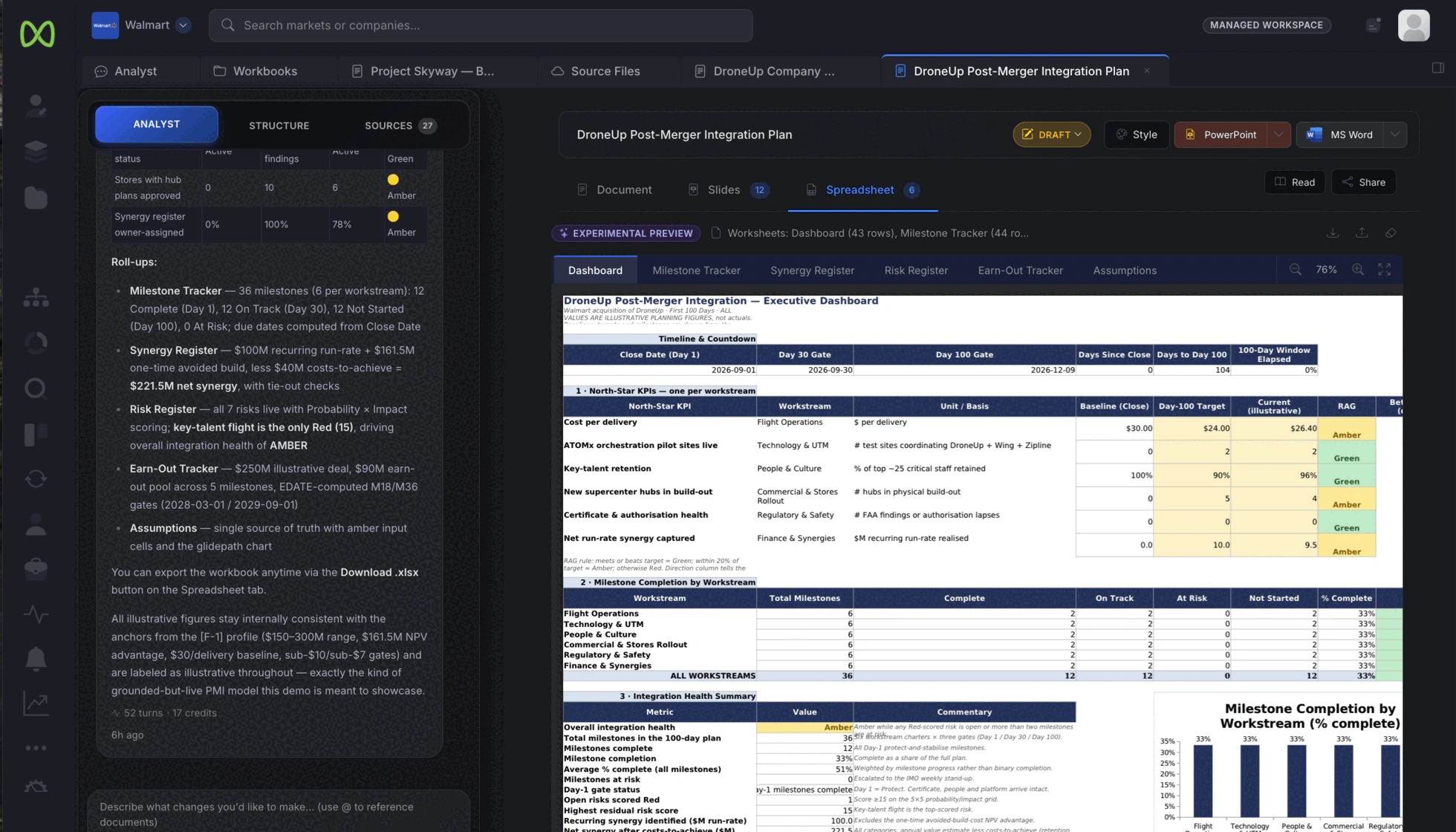Click the green infinity logo
Screen dimensions: 1456x832
click(x=37, y=33)
